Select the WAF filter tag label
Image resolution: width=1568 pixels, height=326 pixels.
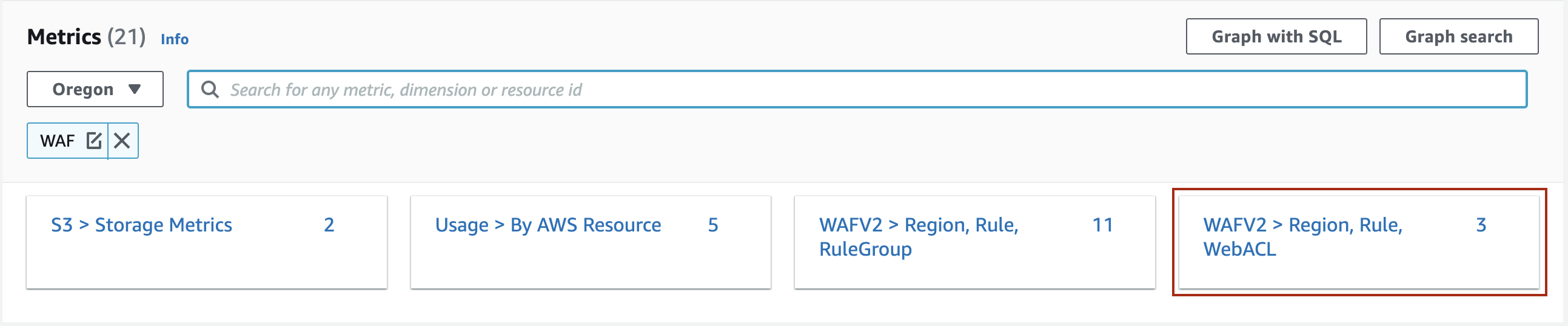tap(57, 141)
